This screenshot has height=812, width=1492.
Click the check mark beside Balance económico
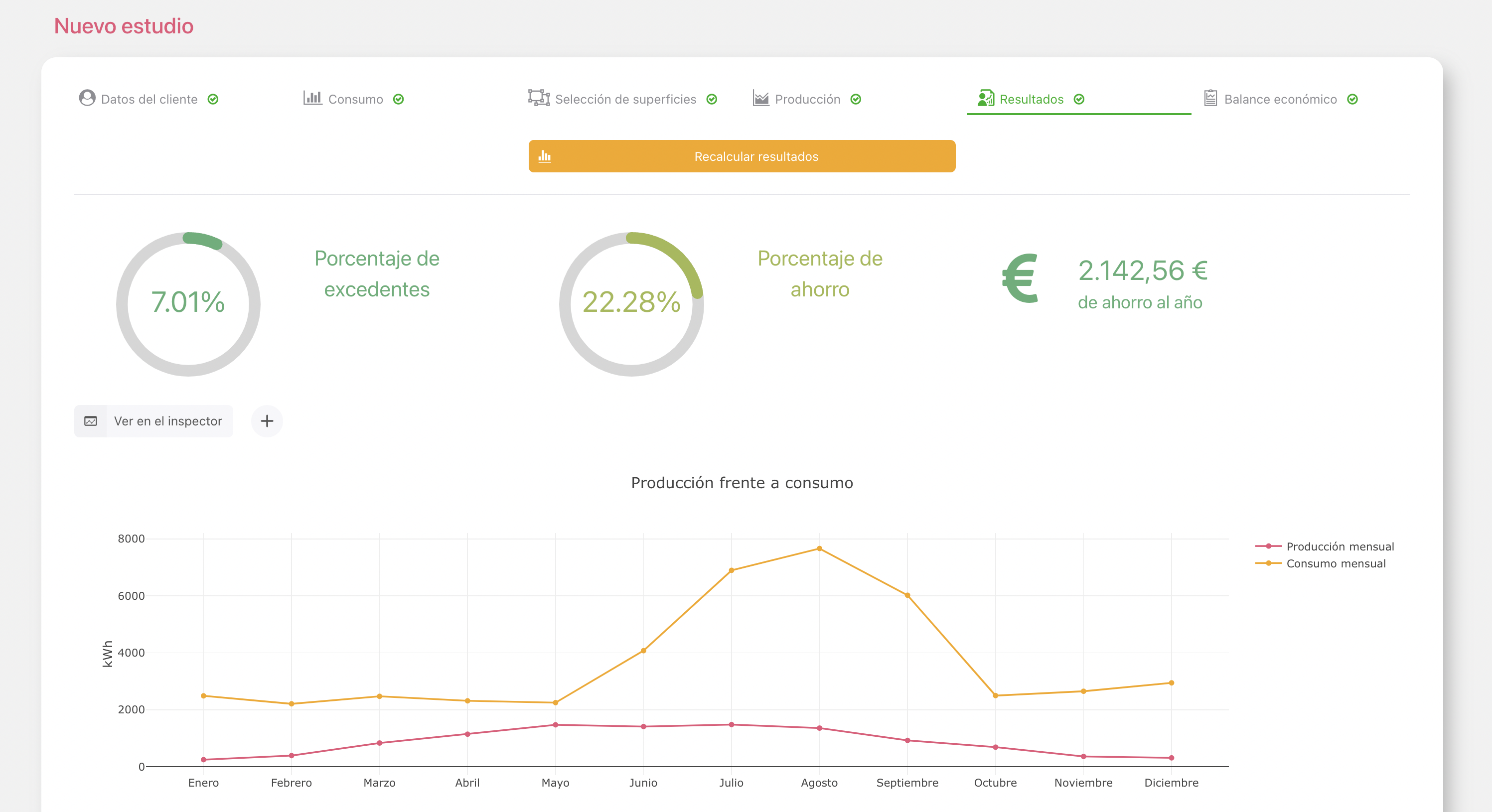pyautogui.click(x=1352, y=100)
